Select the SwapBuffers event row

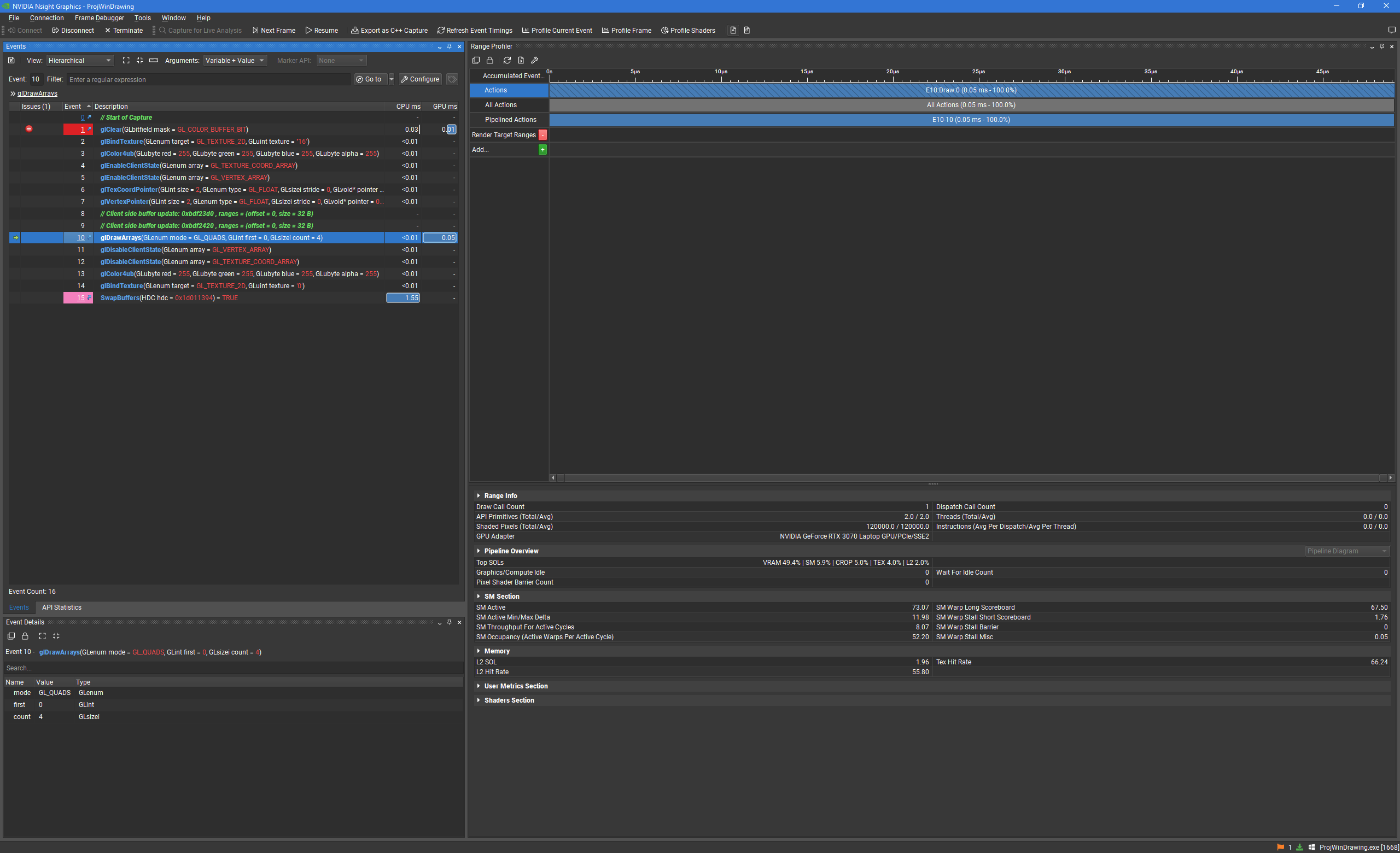click(x=233, y=297)
